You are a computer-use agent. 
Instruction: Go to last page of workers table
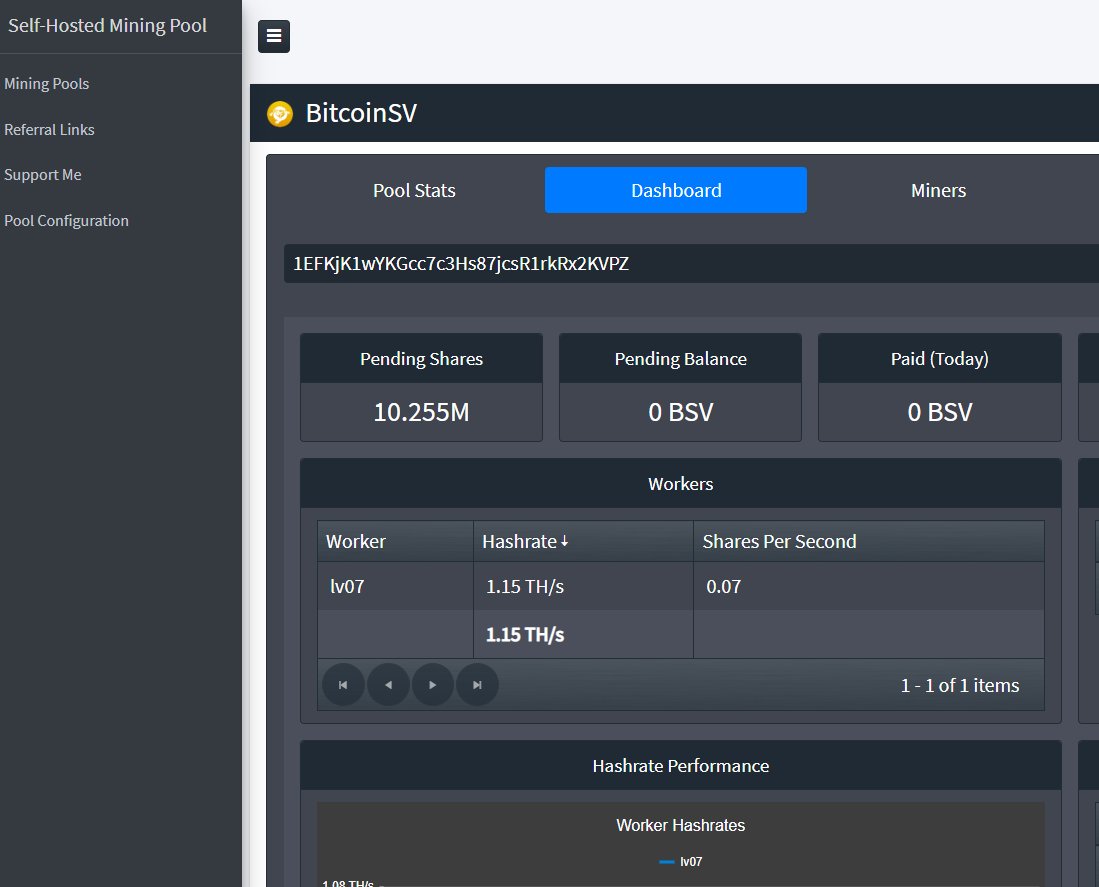477,685
